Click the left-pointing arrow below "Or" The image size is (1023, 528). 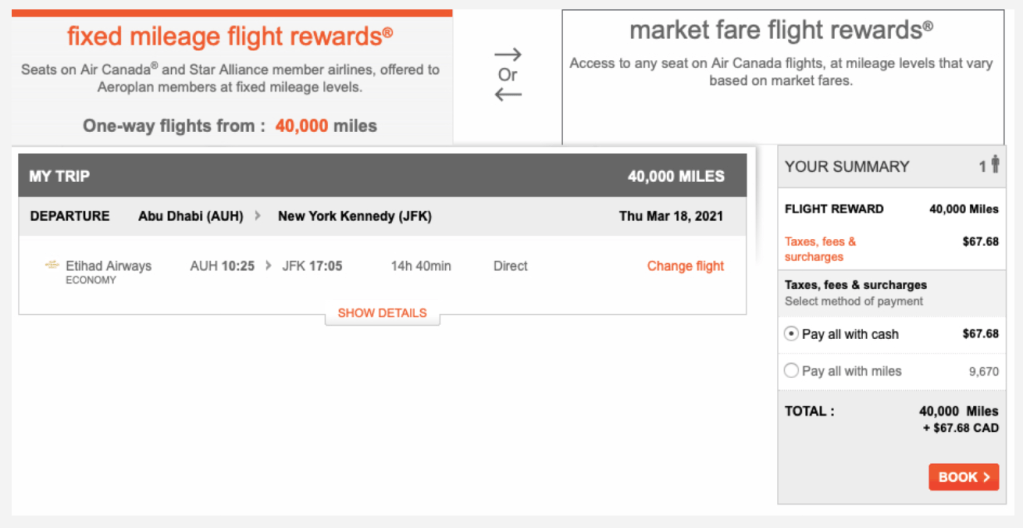tap(508, 95)
